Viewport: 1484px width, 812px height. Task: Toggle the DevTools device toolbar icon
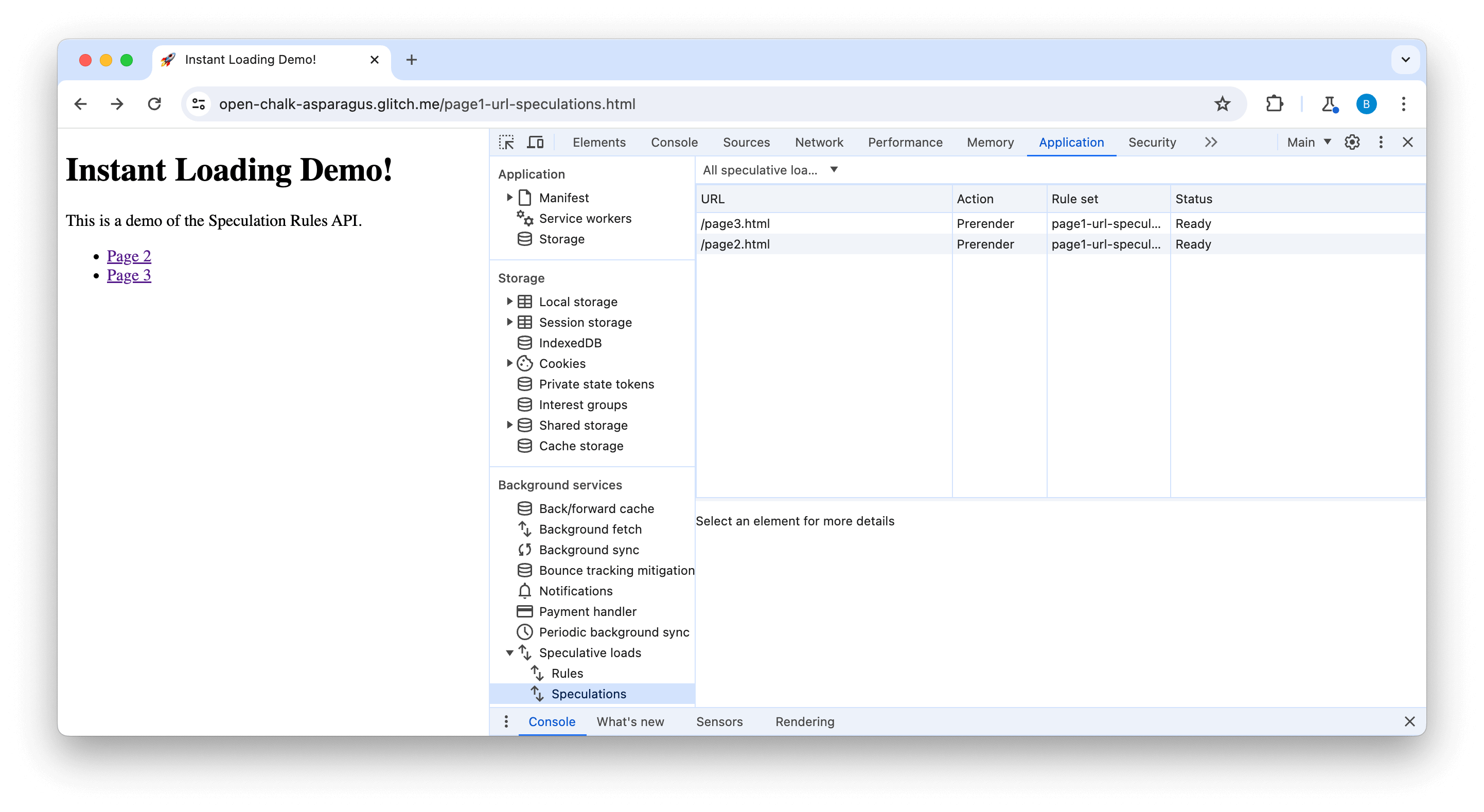536,142
